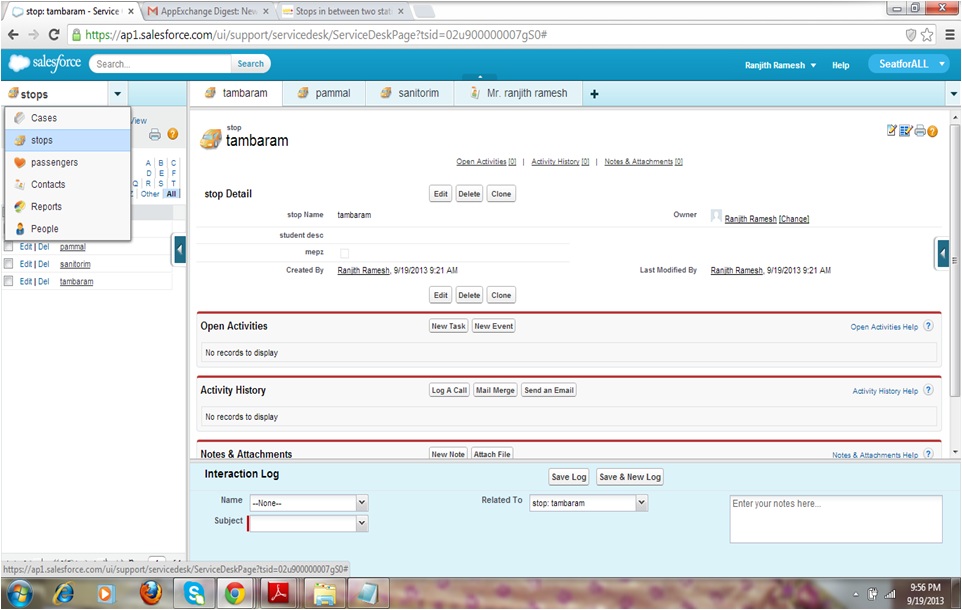The height and width of the screenshot is (610, 962).
Task: Click the Attach File button
Action: coord(491,454)
